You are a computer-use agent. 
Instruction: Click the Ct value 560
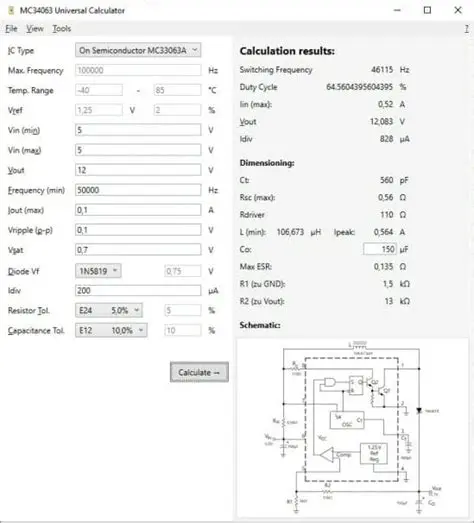[x=387, y=180]
